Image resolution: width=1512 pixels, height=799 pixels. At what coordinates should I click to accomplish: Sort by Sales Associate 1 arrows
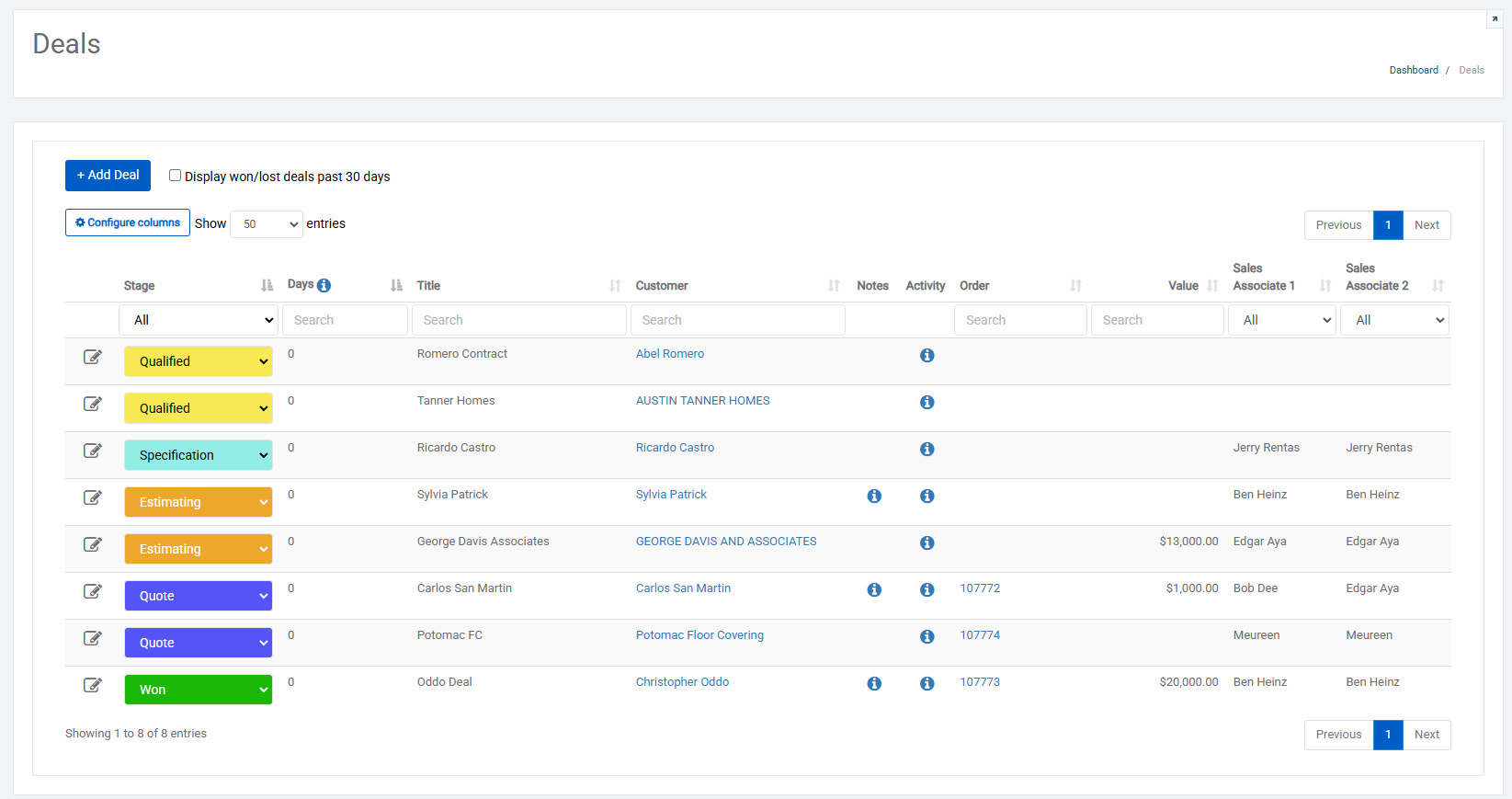pos(1325,286)
